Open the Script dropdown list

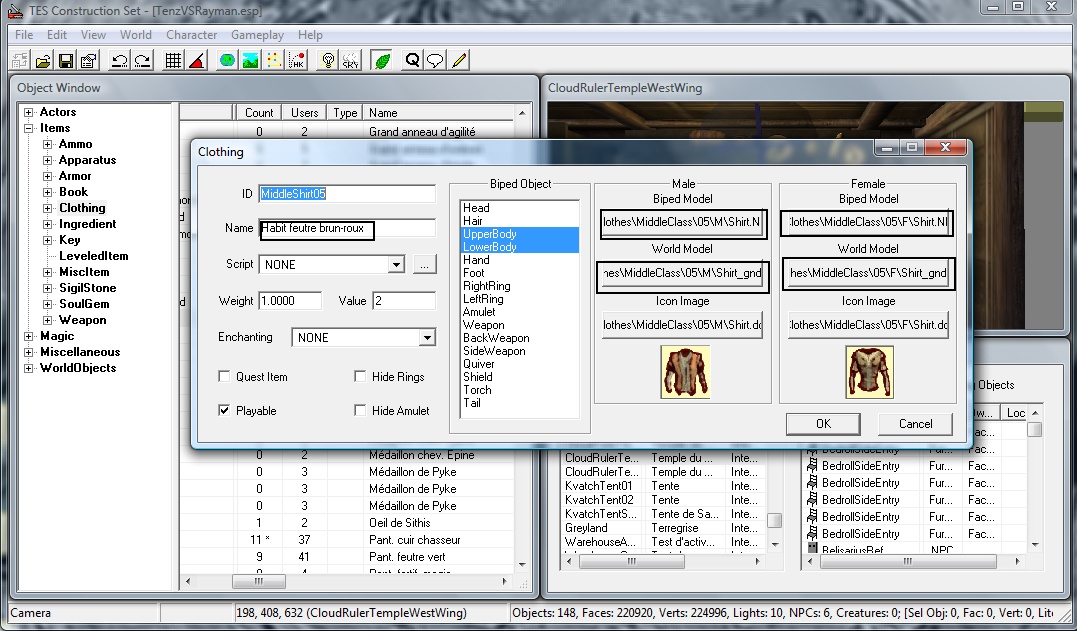click(x=396, y=265)
